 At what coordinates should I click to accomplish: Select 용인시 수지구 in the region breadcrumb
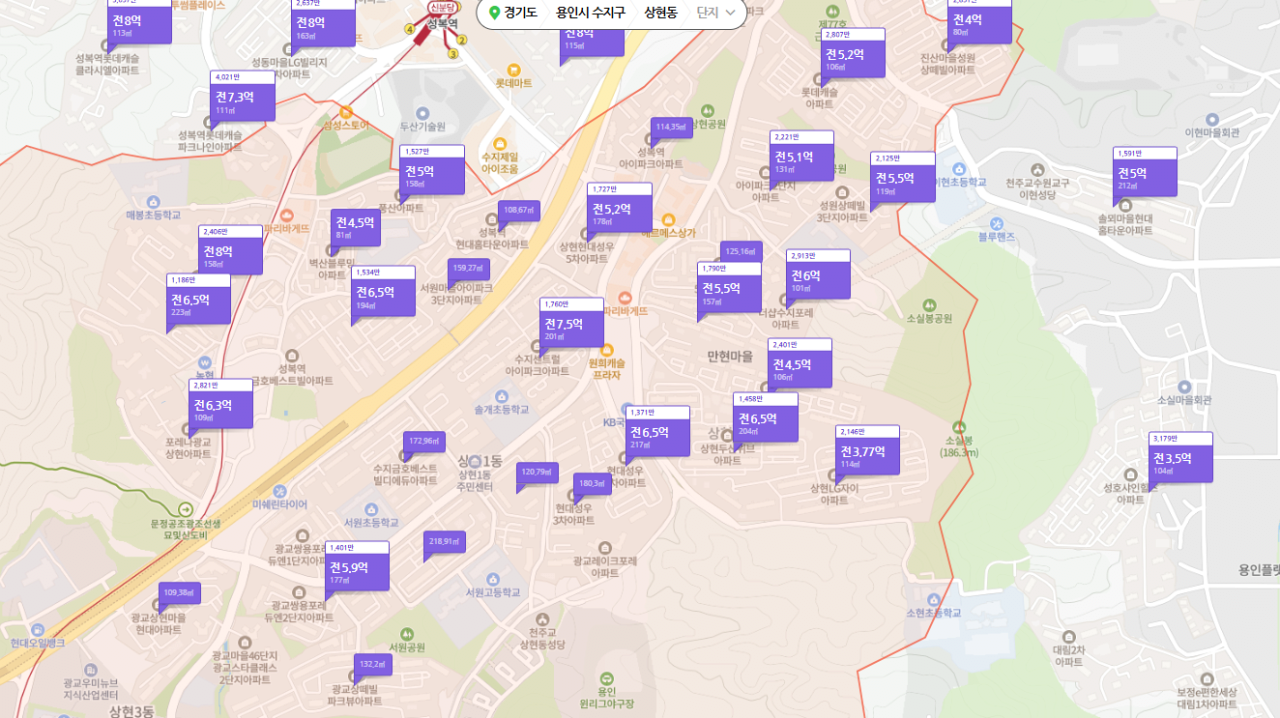point(590,13)
